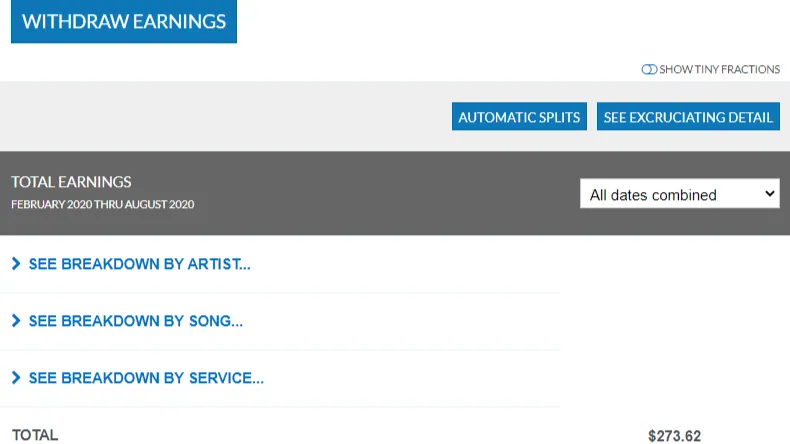Image resolution: width=790 pixels, height=444 pixels.
Task: Click the February 2020 thru August 2020 text
Action: [x=102, y=204]
